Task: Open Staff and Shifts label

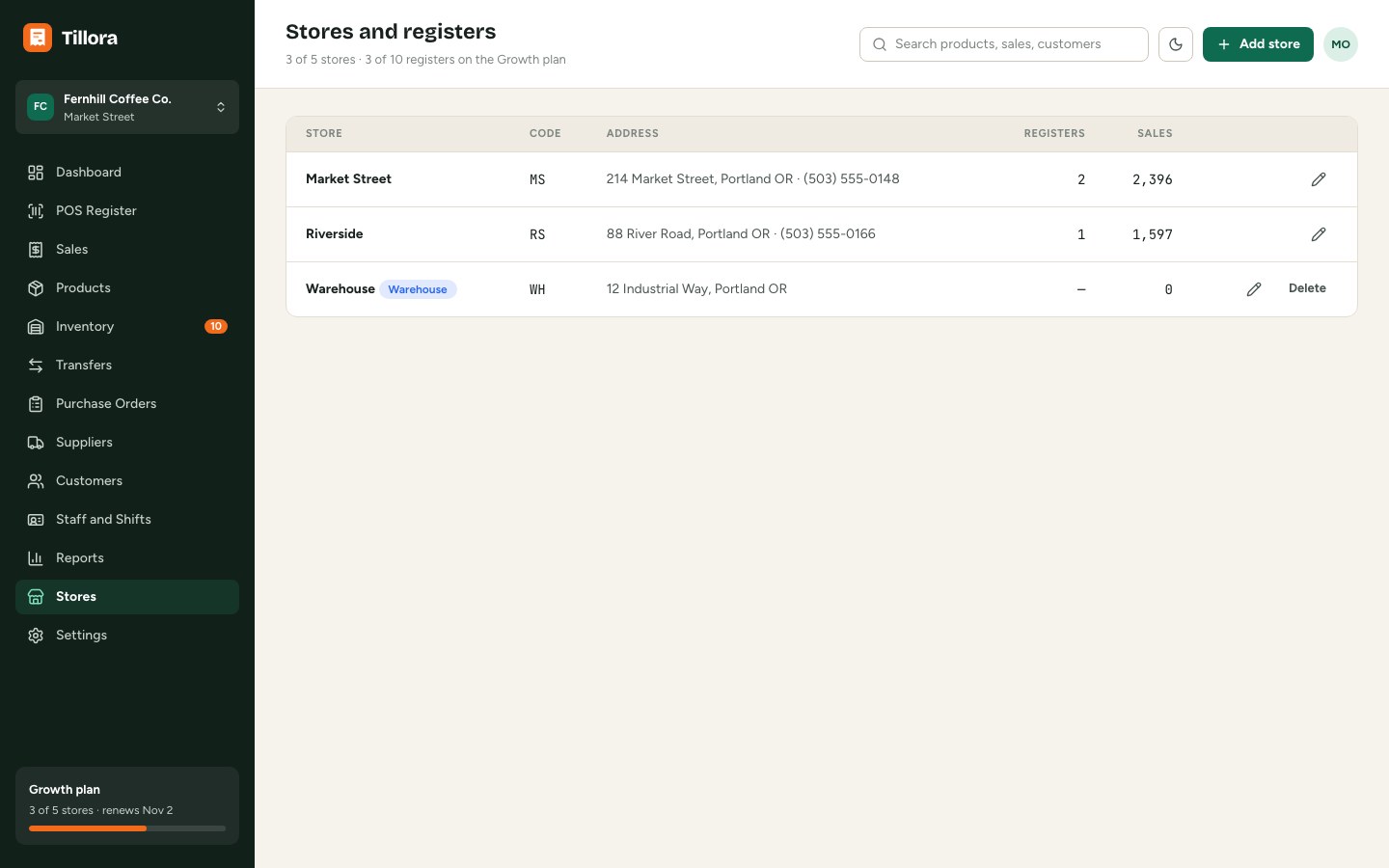Action: [103, 520]
